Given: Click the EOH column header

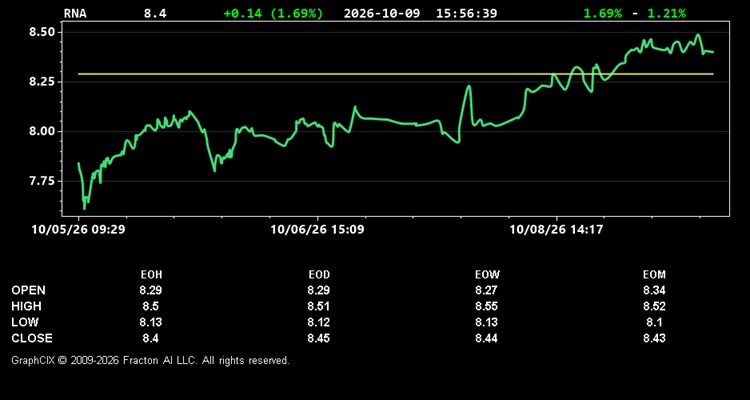Looking at the screenshot, I should coord(151,275).
